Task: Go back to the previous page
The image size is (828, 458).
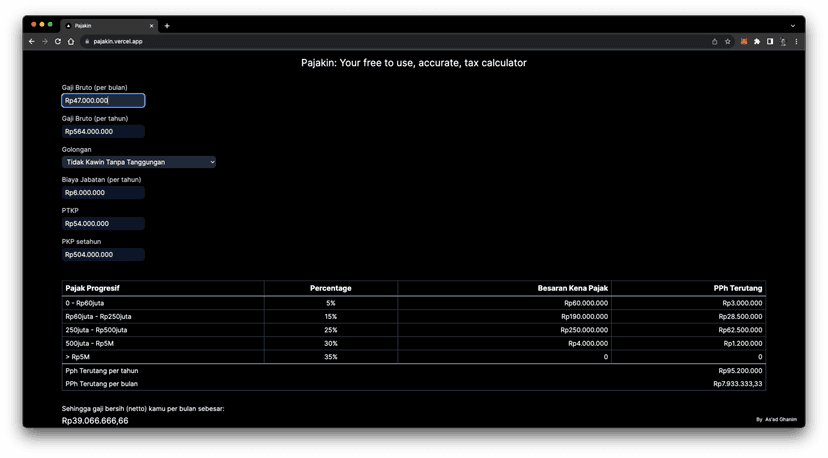Action: click(32, 41)
